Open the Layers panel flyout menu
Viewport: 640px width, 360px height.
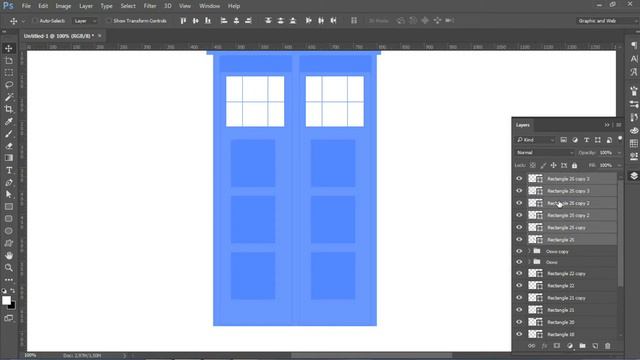[619, 125]
